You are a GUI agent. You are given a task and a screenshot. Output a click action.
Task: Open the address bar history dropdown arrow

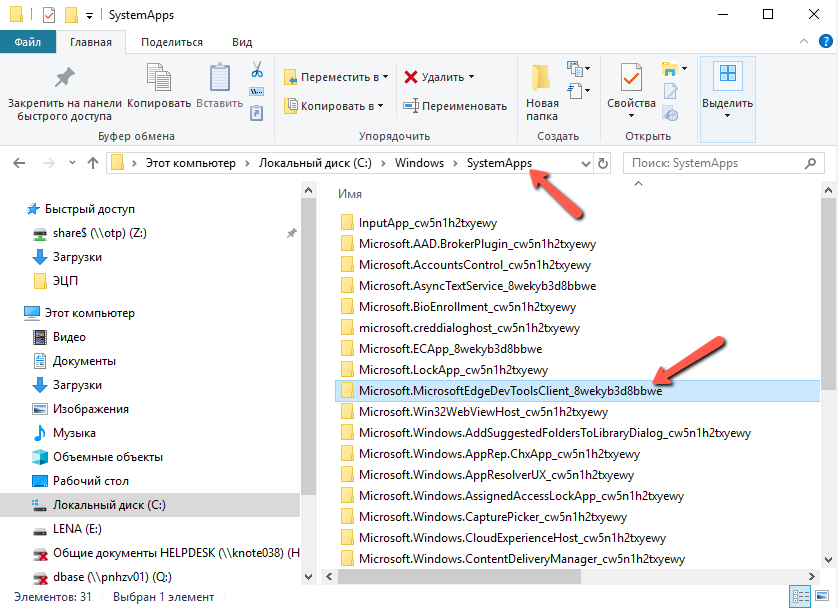pyautogui.click(x=585, y=163)
